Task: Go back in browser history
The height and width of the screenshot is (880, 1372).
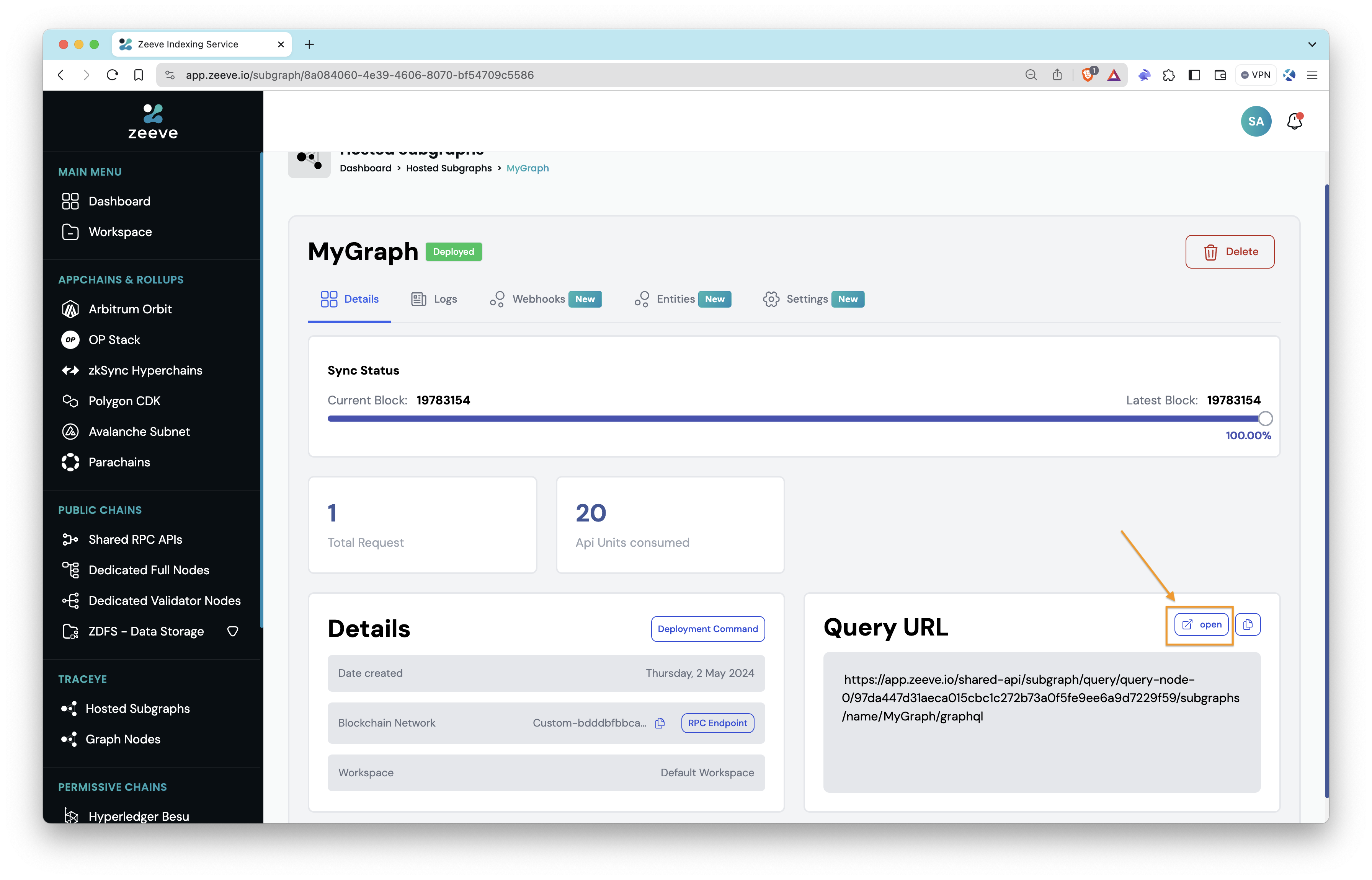Action: [x=61, y=75]
